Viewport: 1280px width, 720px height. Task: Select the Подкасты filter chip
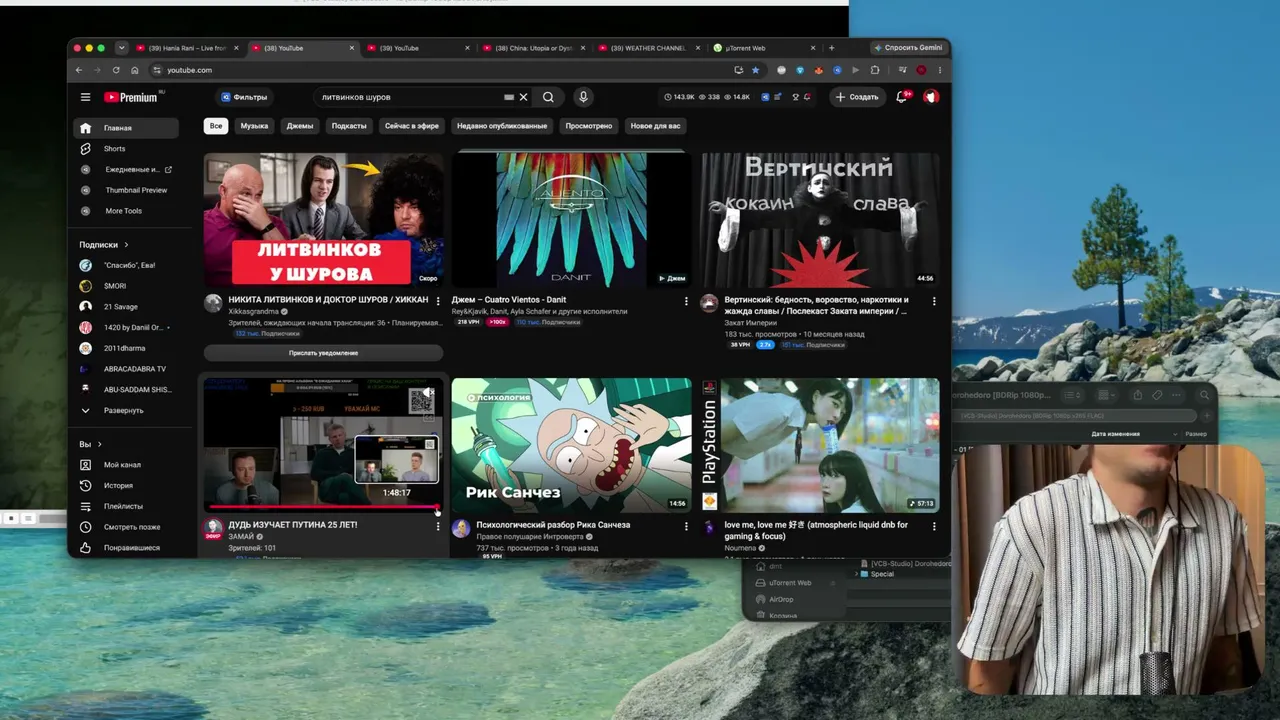click(x=349, y=126)
